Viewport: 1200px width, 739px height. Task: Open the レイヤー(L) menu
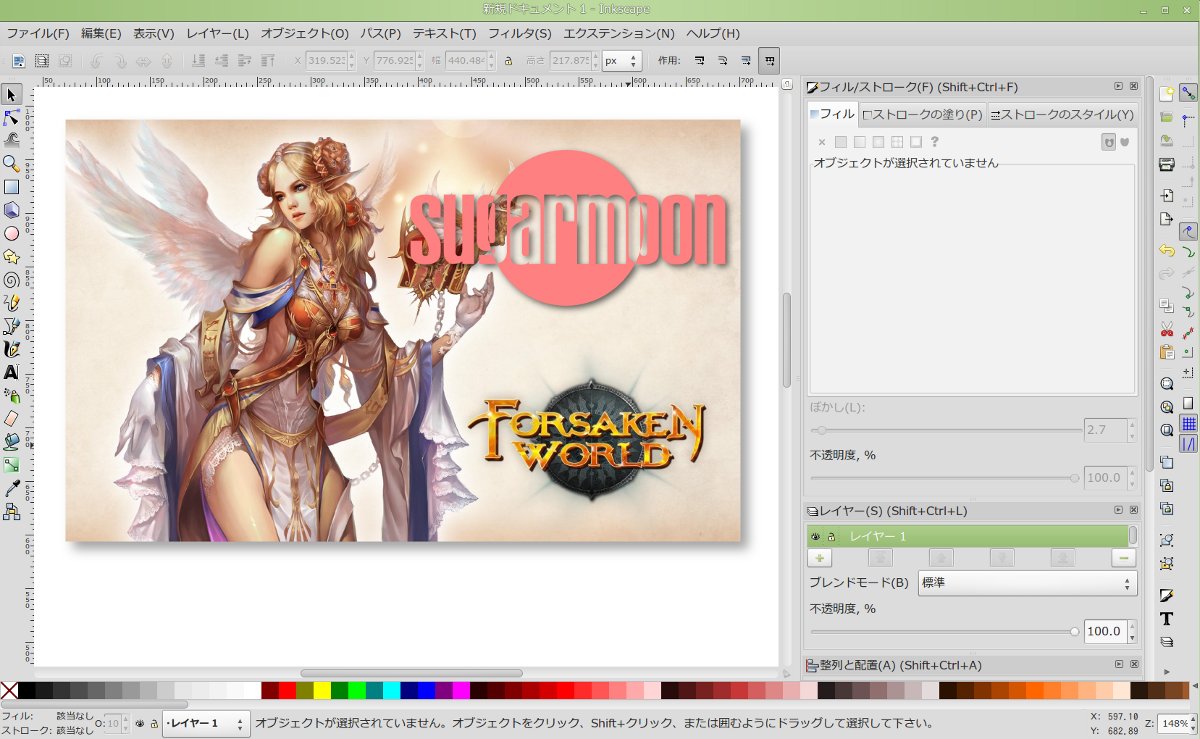pos(217,33)
